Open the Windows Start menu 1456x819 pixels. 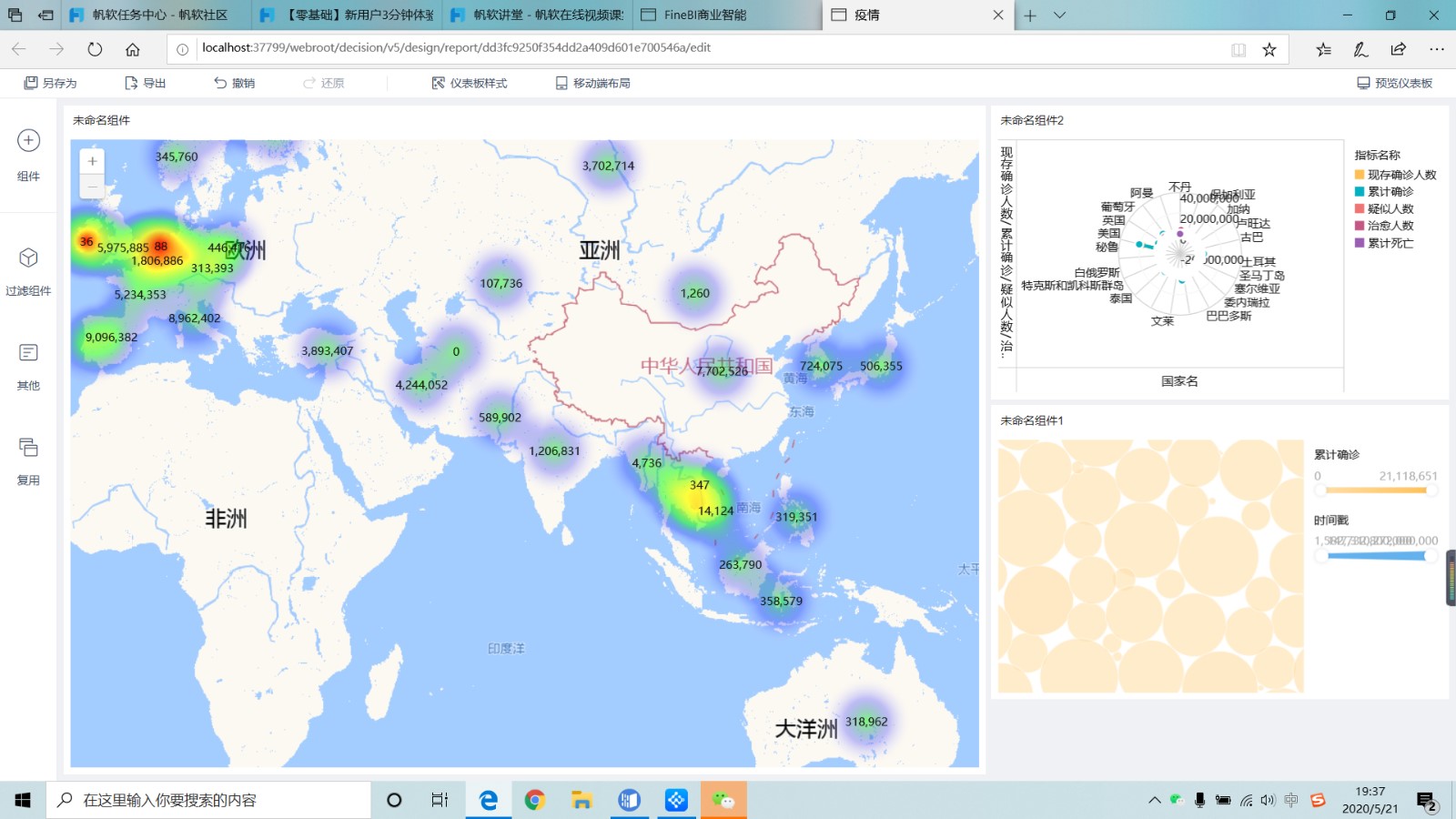point(23,800)
